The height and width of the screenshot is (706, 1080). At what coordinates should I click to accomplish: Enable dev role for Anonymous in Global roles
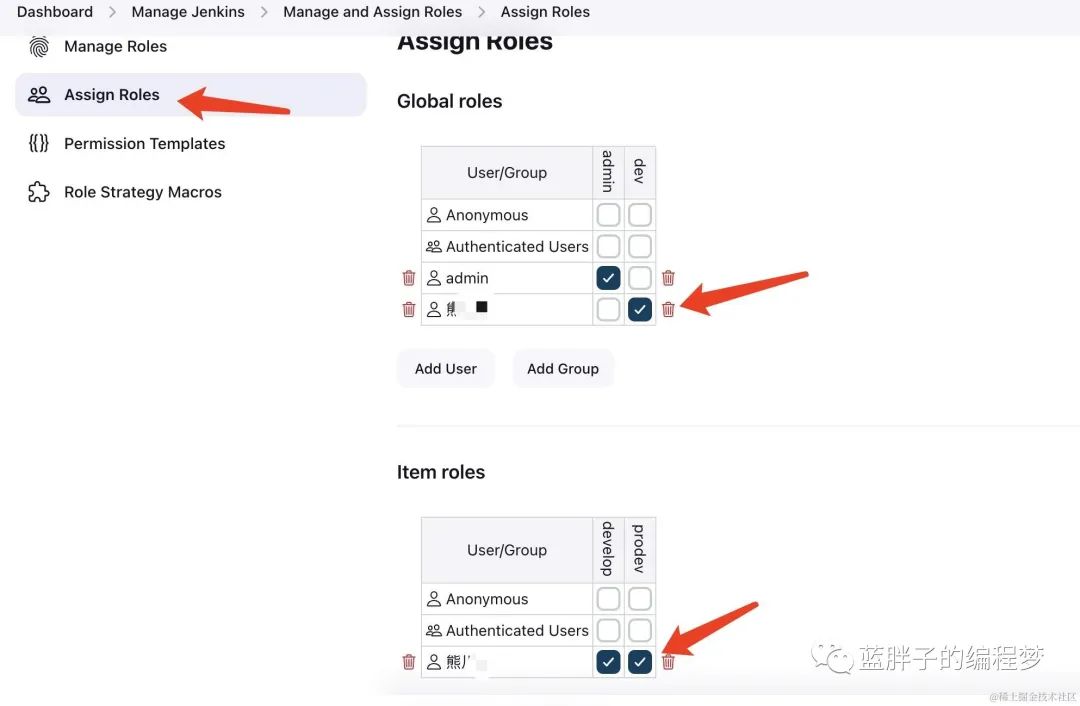coord(640,215)
